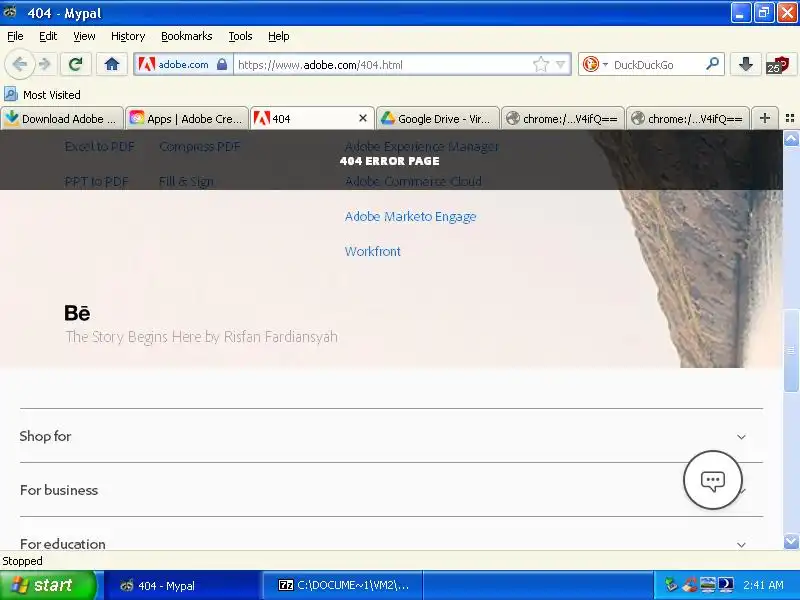Open the chat bubble button
Viewport: 800px width, 600px height.
pos(713,480)
